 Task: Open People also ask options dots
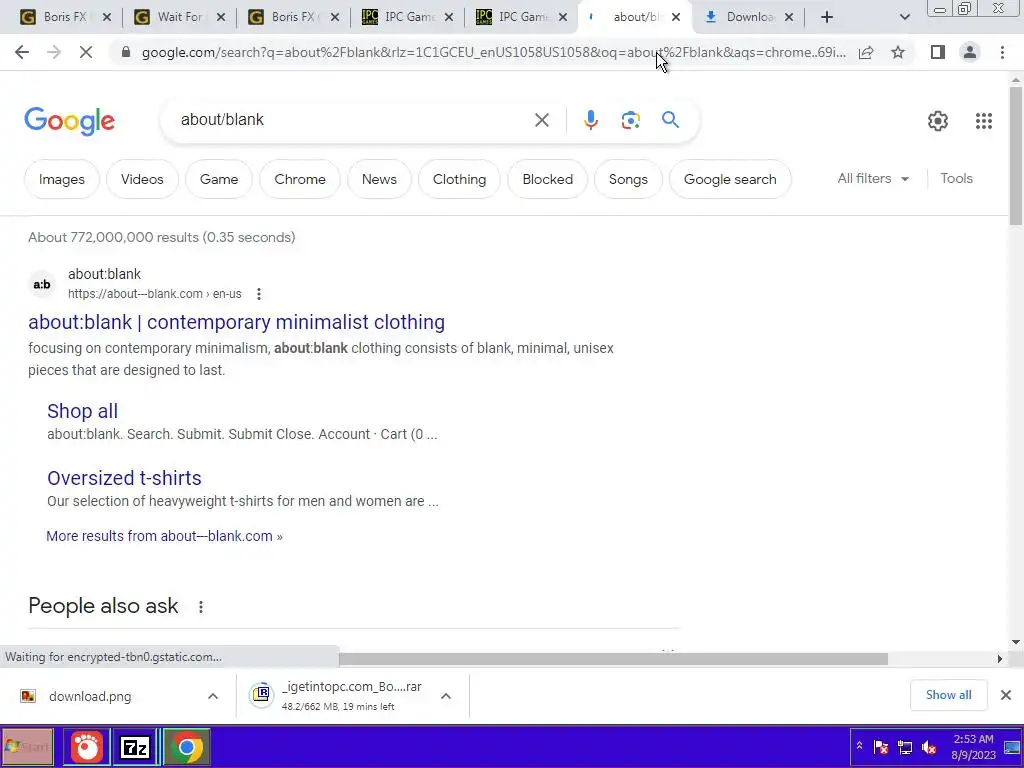[200, 607]
